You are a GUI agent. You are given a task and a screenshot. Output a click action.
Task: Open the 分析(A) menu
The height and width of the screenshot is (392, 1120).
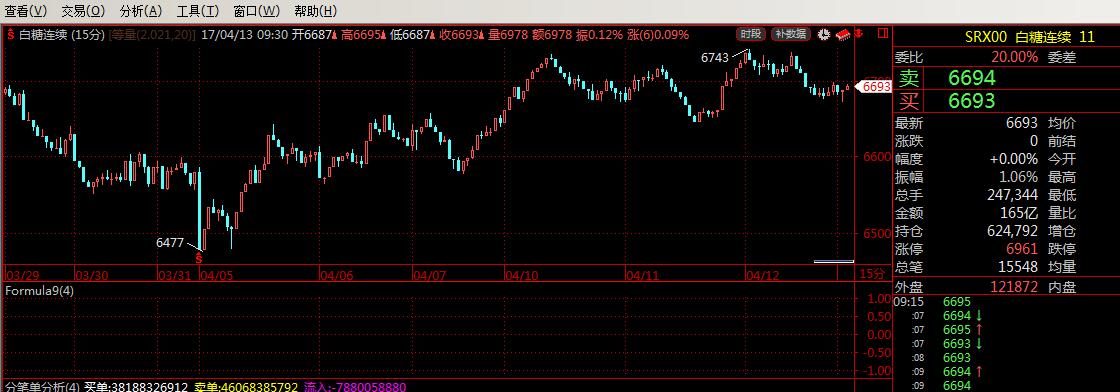141,11
